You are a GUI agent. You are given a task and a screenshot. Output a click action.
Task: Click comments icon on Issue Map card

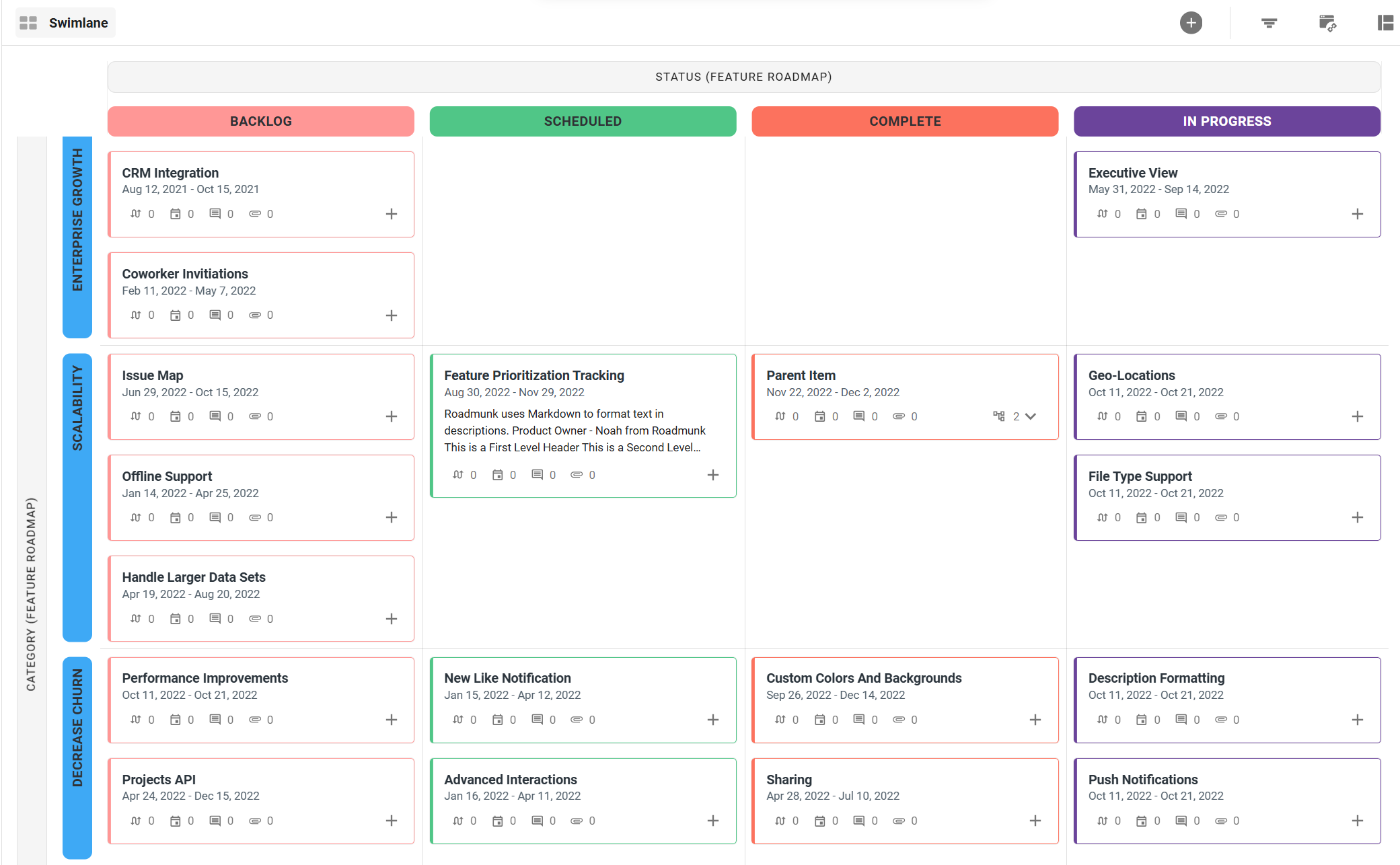click(215, 416)
